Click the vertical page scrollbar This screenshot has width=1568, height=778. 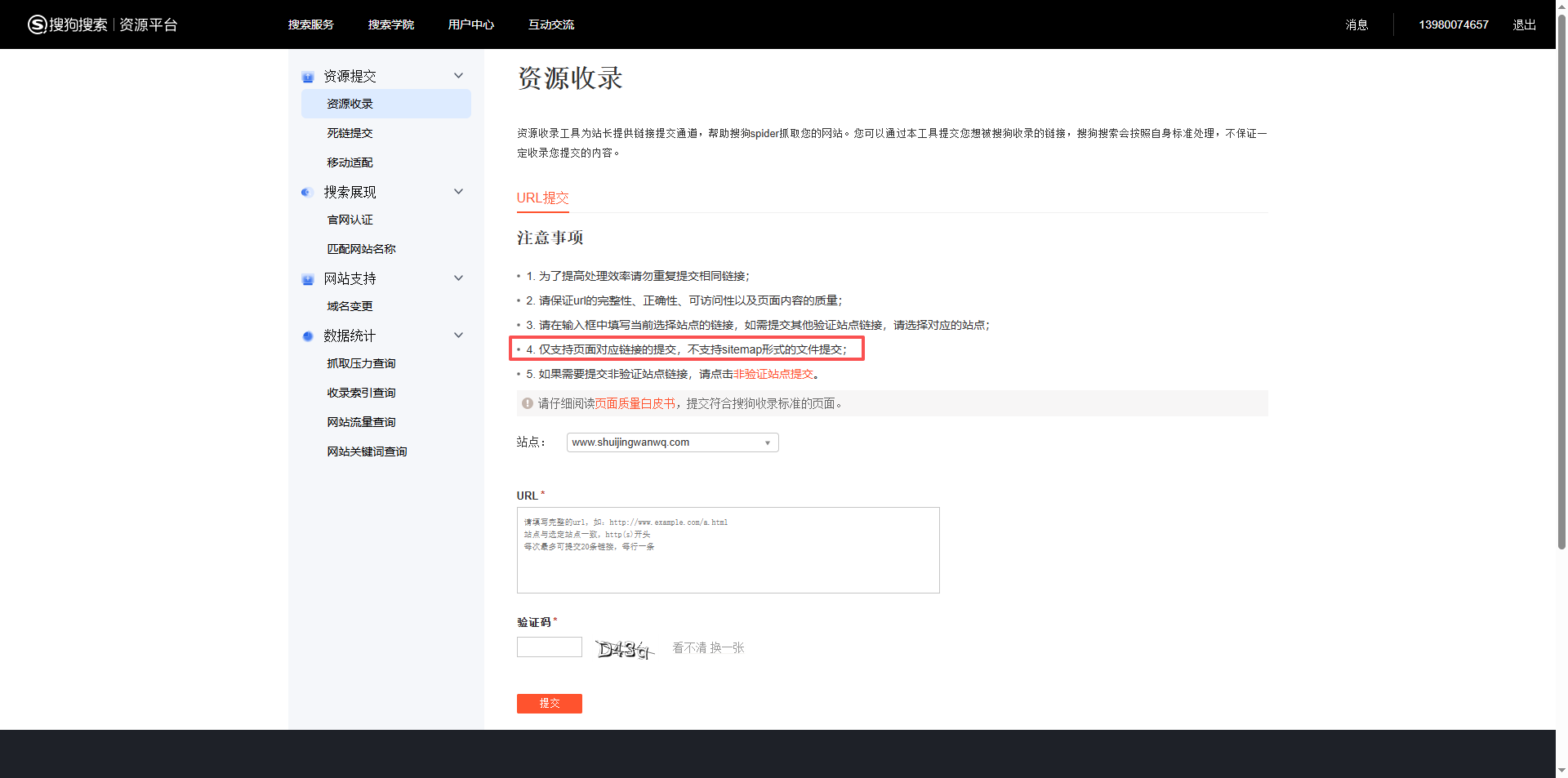pos(1561,282)
